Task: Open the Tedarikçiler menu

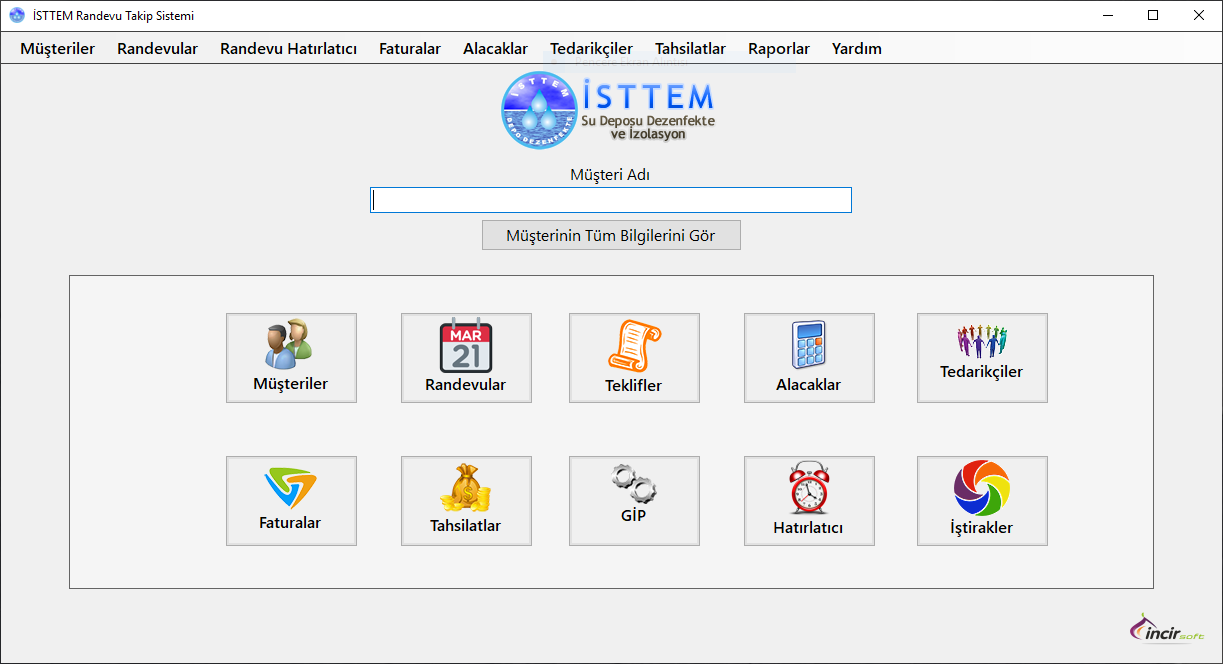Action: 591,48
